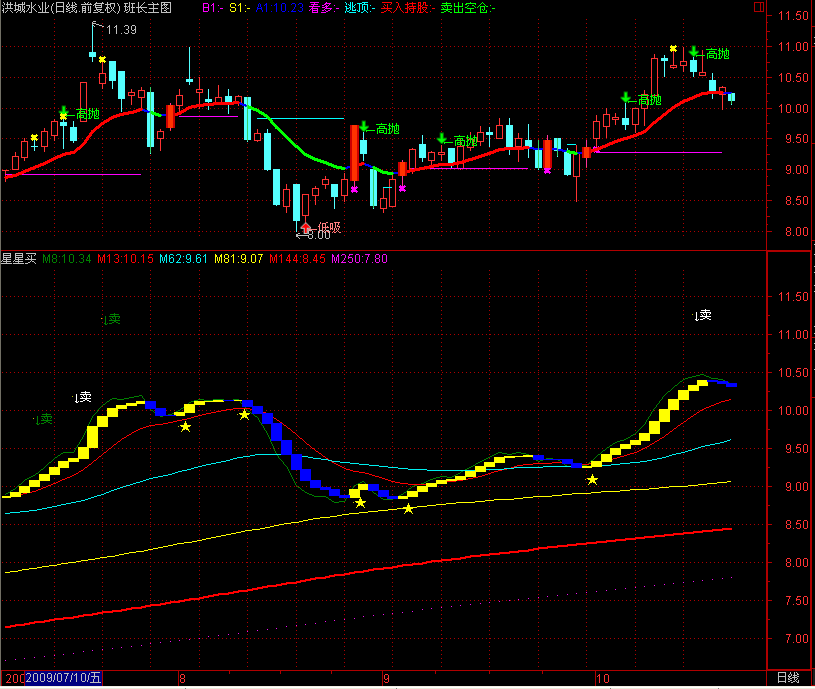Click the 8.00 price label on upper axis
Image resolution: width=815 pixels, height=689 pixels.
(x=797, y=231)
